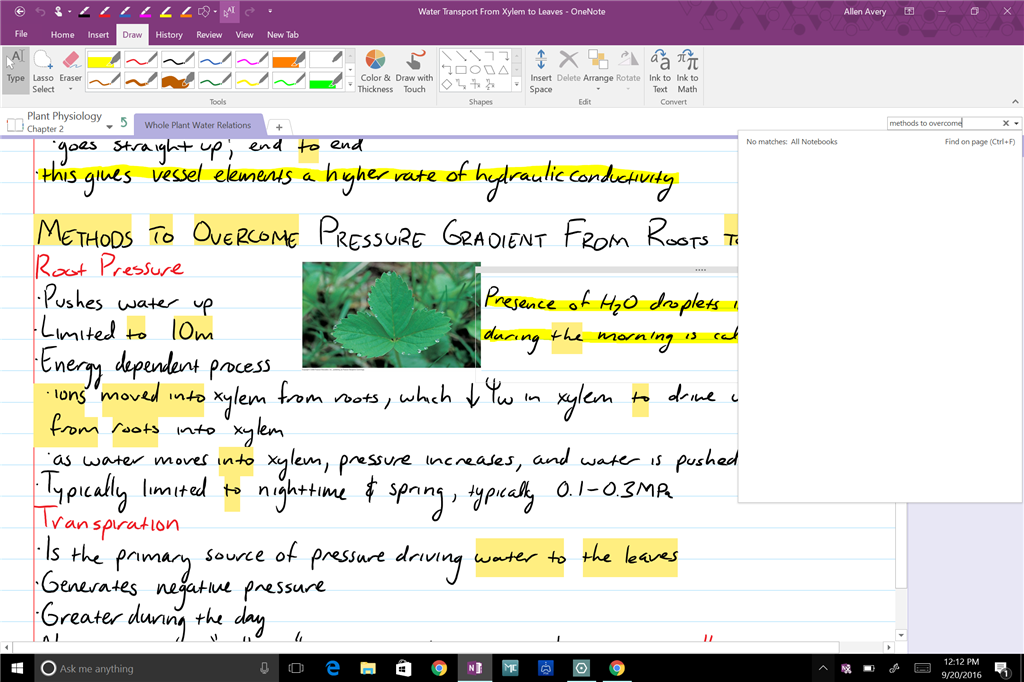Click Find on page (Ctrl+F)
Image resolution: width=1024 pixels, height=682 pixels.
[980, 142]
